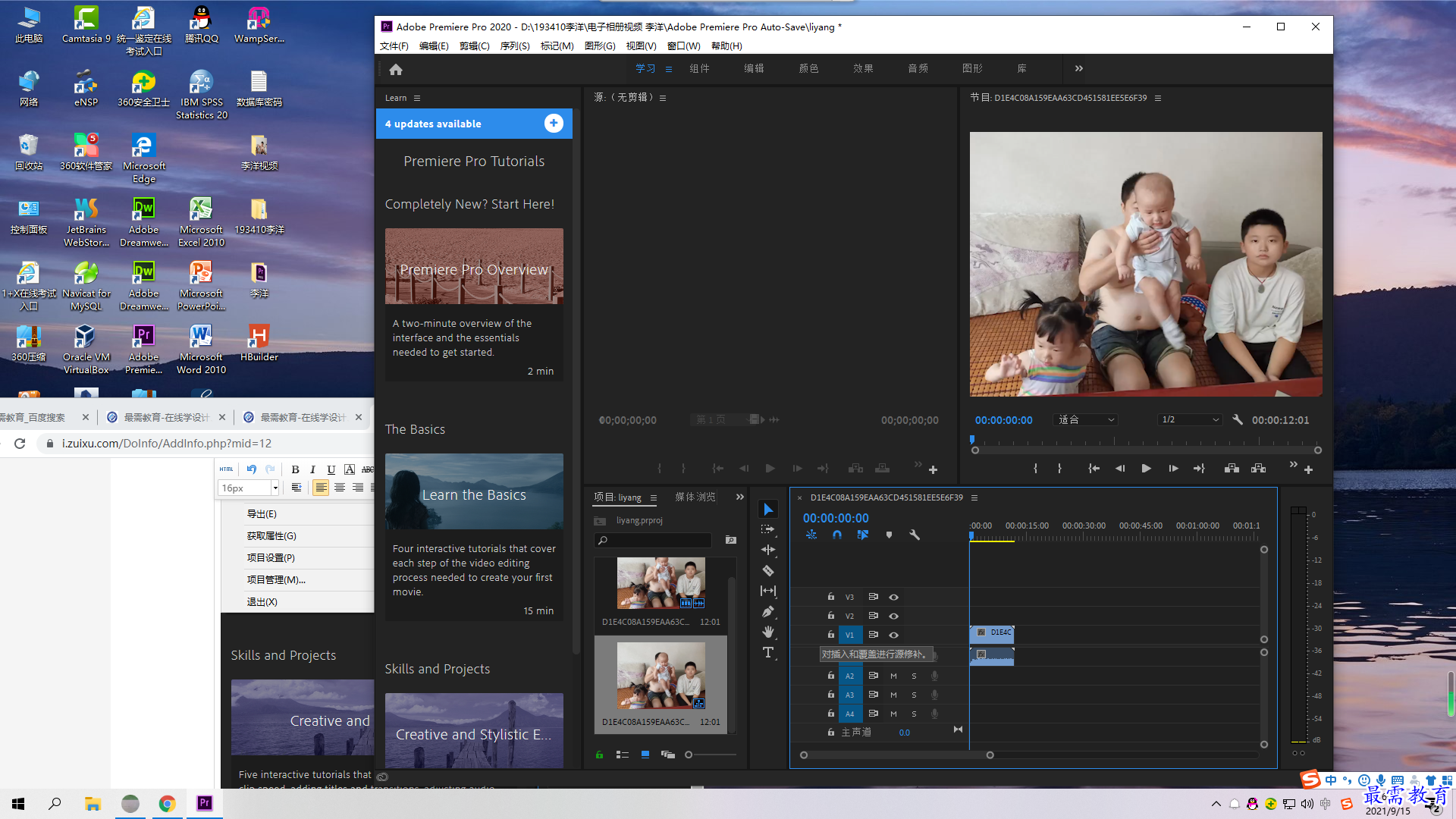The width and height of the screenshot is (1456, 819).
Task: Click Timeline display settings wrench
Action: click(915, 535)
